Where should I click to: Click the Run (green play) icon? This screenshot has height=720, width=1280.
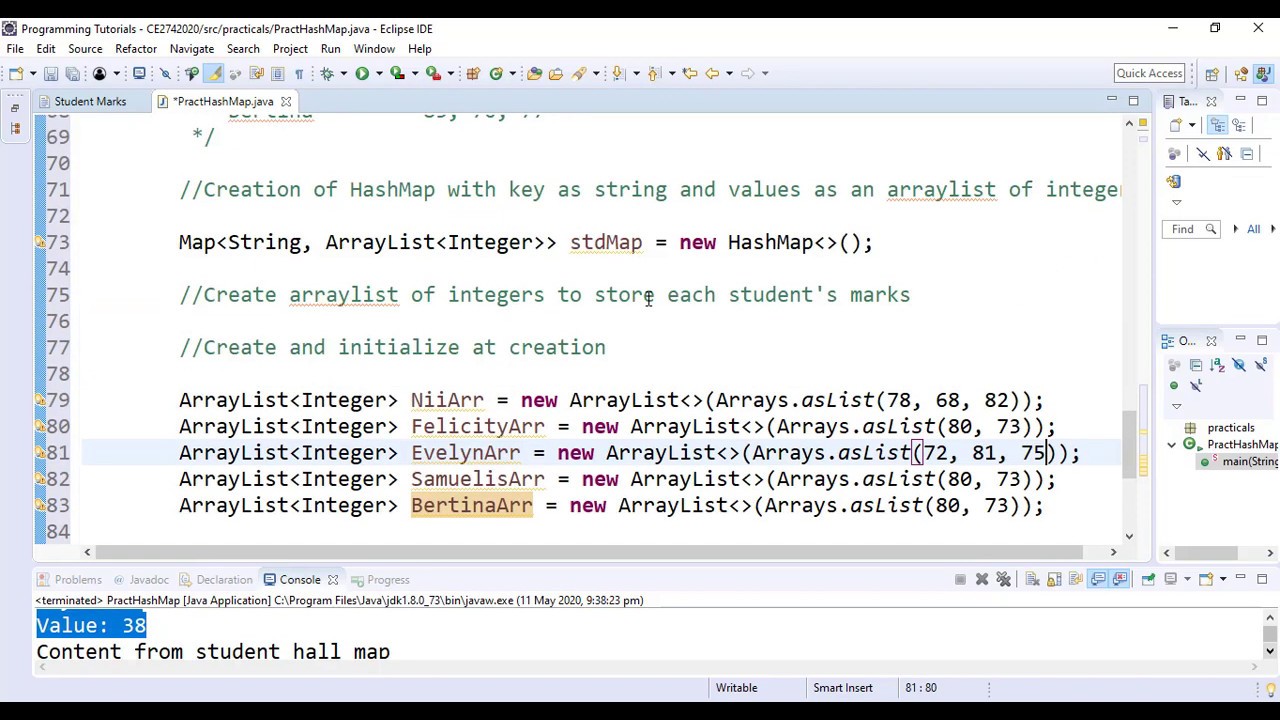(361, 73)
